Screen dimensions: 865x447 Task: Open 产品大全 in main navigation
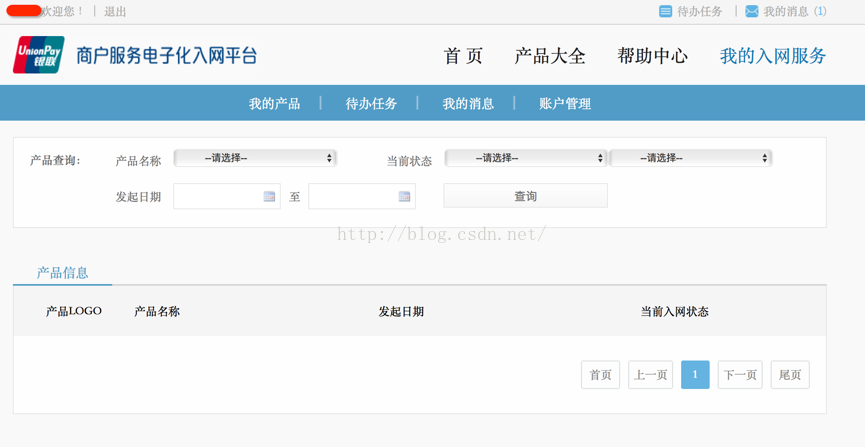coord(549,56)
